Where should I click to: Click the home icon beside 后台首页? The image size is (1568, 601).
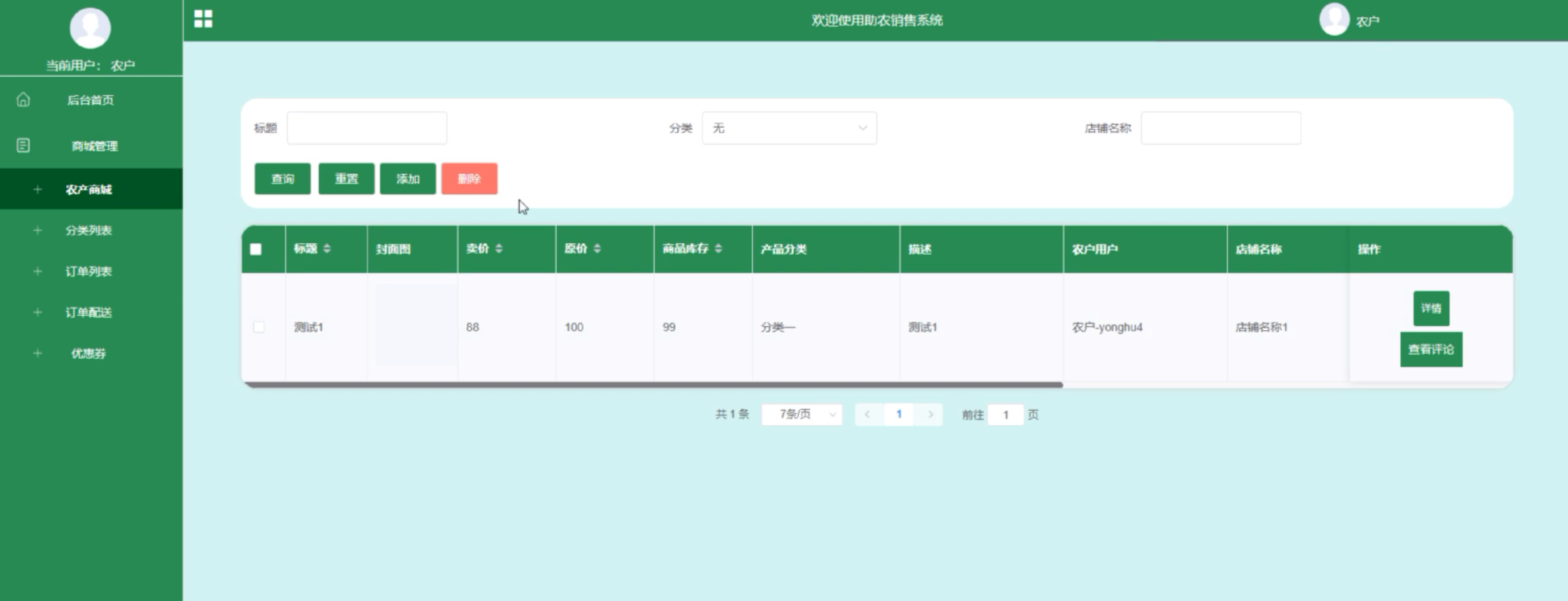pyautogui.click(x=23, y=99)
